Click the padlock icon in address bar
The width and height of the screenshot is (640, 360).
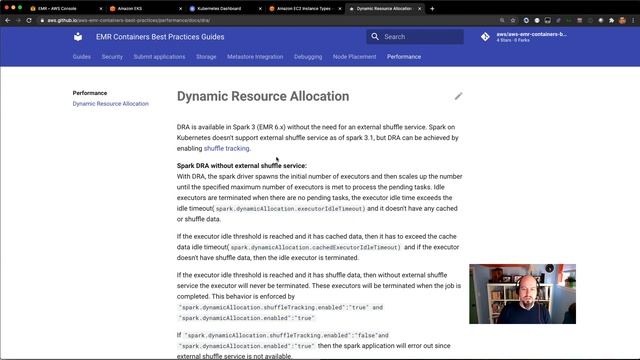point(42,20)
